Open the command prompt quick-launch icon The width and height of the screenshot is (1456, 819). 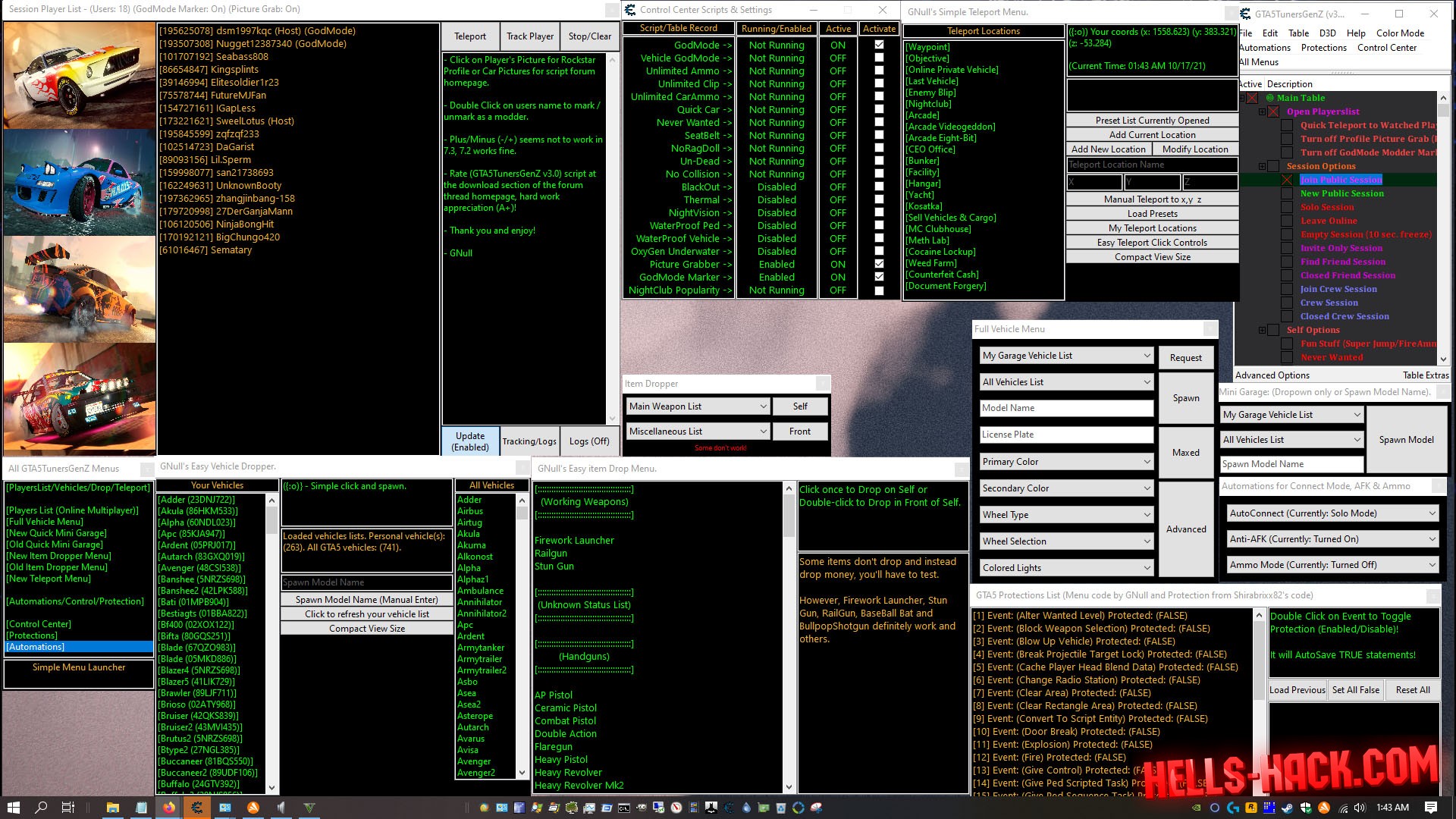click(624, 808)
